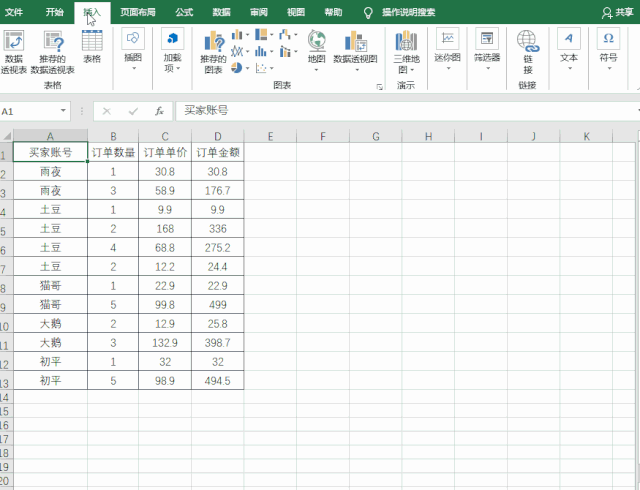The width and height of the screenshot is (640, 490).
Task: Open the Name Box dropdown arrow
Action: coord(63,111)
